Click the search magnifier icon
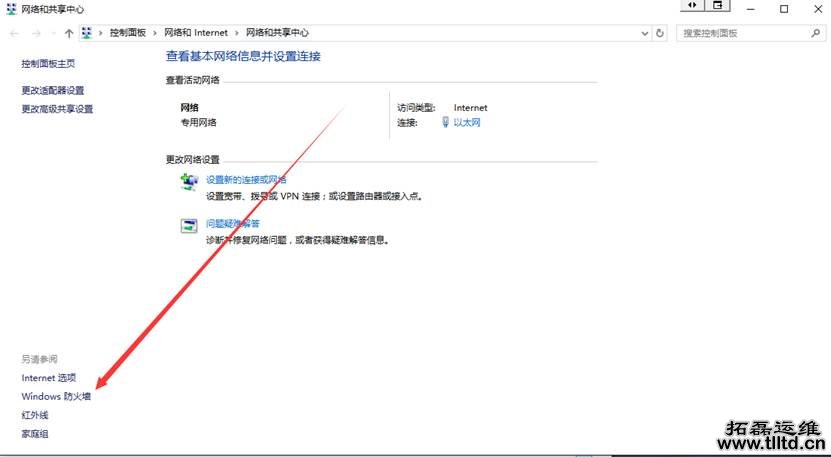 click(x=815, y=33)
